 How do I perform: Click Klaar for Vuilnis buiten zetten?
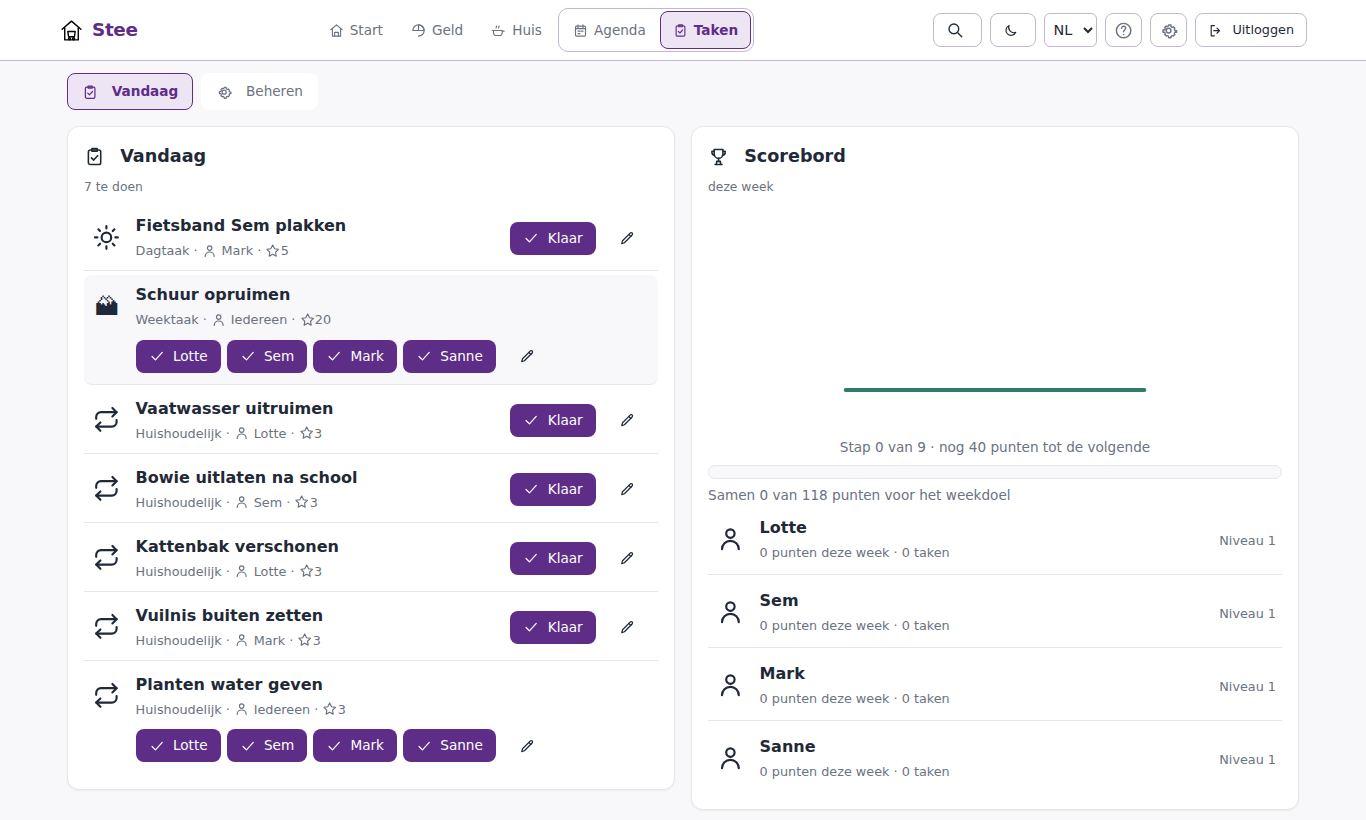tap(553, 627)
